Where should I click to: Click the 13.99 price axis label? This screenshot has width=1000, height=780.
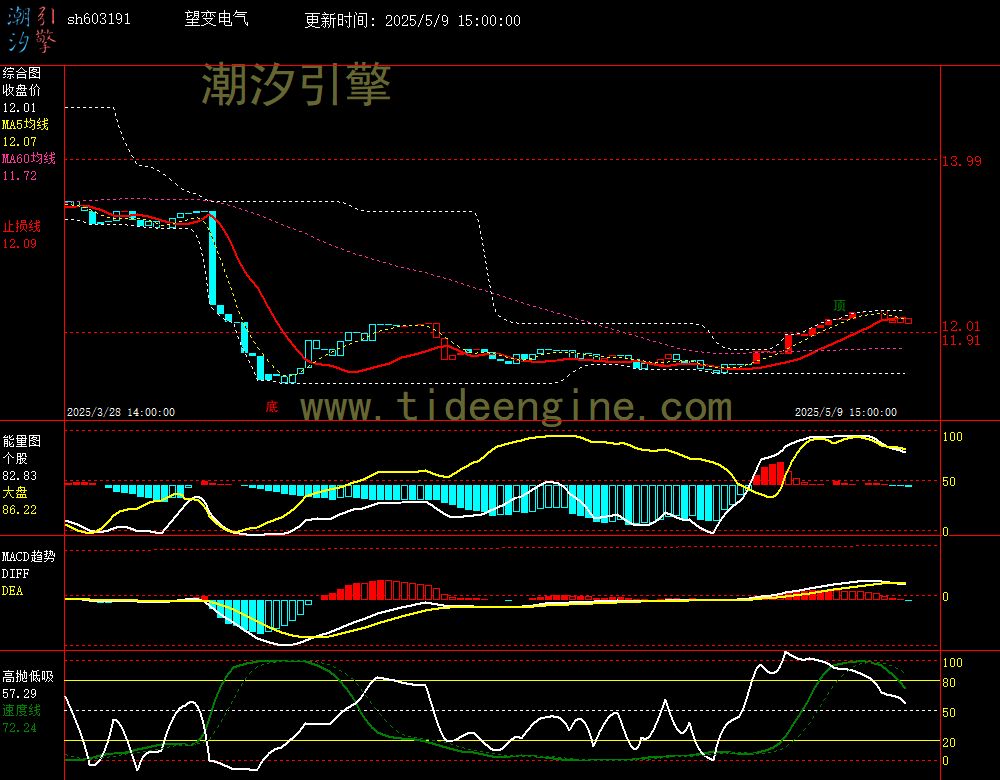(x=962, y=161)
